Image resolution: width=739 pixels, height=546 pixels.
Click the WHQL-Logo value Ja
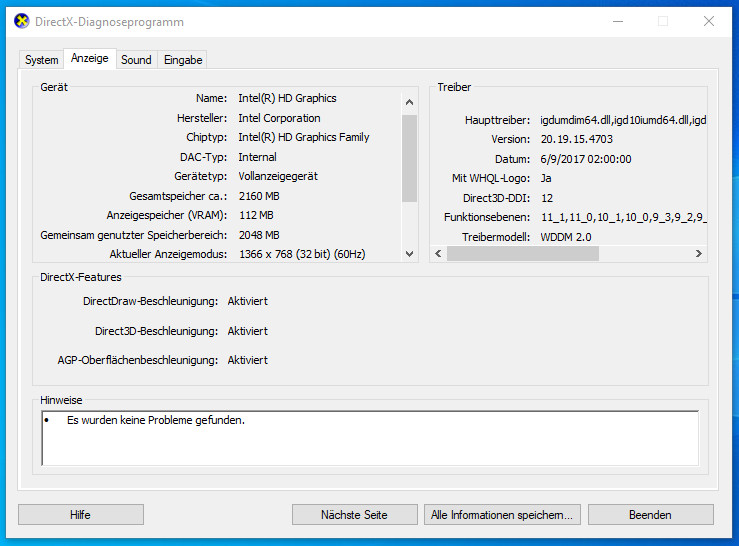pos(546,178)
